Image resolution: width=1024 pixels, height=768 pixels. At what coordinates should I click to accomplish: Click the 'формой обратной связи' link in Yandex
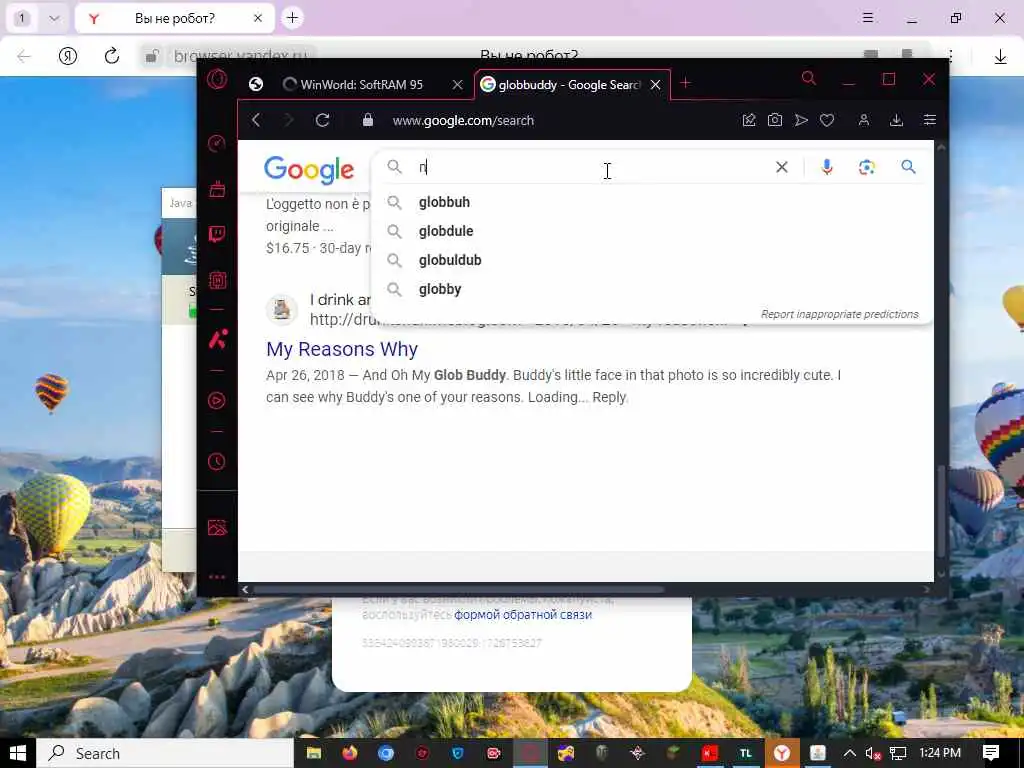(x=523, y=615)
